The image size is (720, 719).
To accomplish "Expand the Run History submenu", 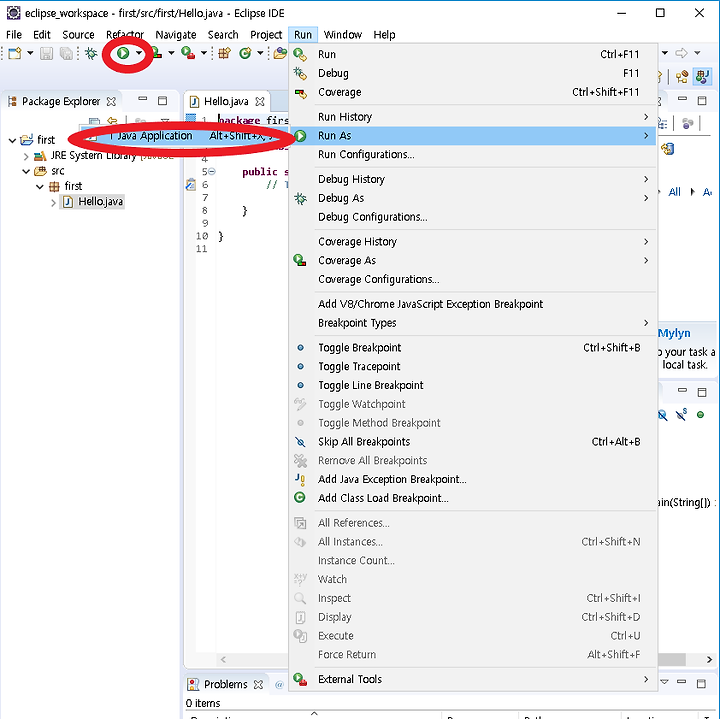I will (x=472, y=117).
